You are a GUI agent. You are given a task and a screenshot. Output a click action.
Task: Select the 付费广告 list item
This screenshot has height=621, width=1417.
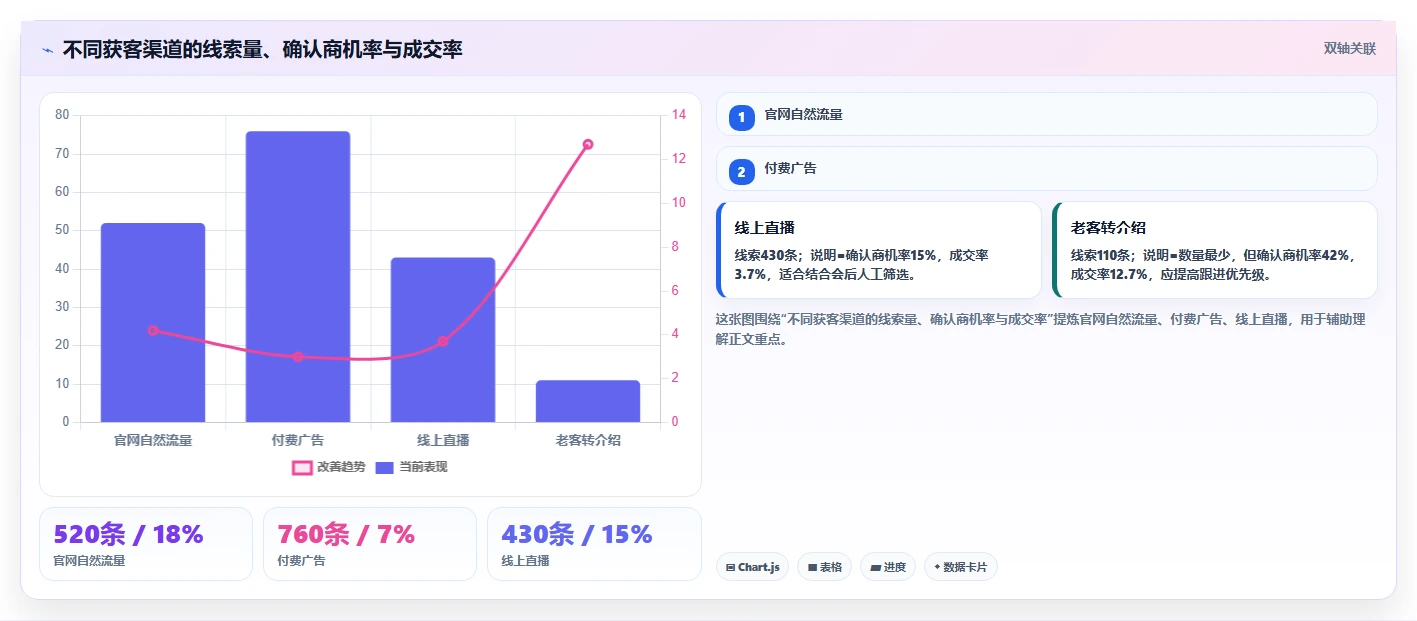click(x=1047, y=168)
